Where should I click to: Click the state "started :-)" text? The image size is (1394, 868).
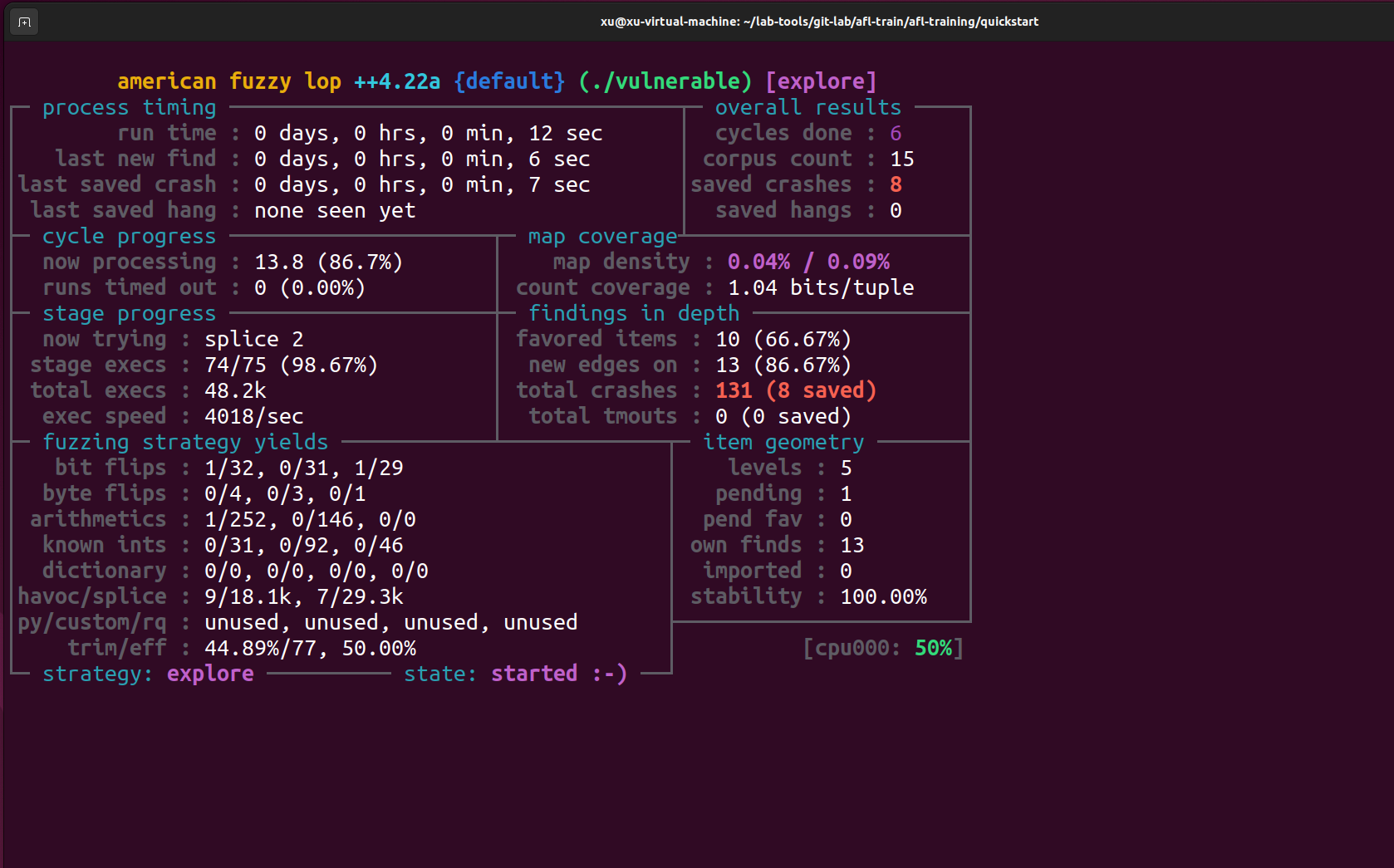558,674
